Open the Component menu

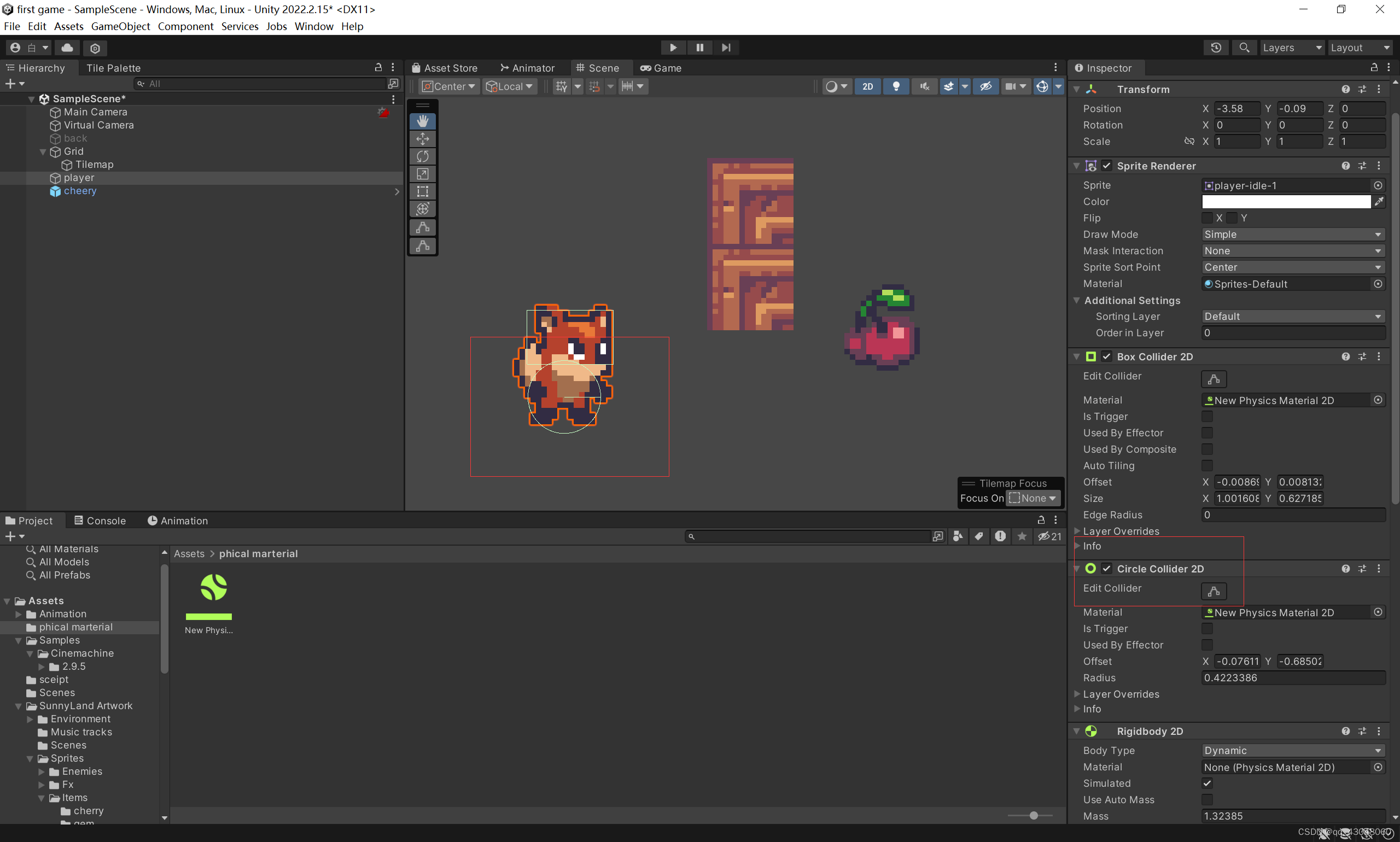[x=185, y=26]
